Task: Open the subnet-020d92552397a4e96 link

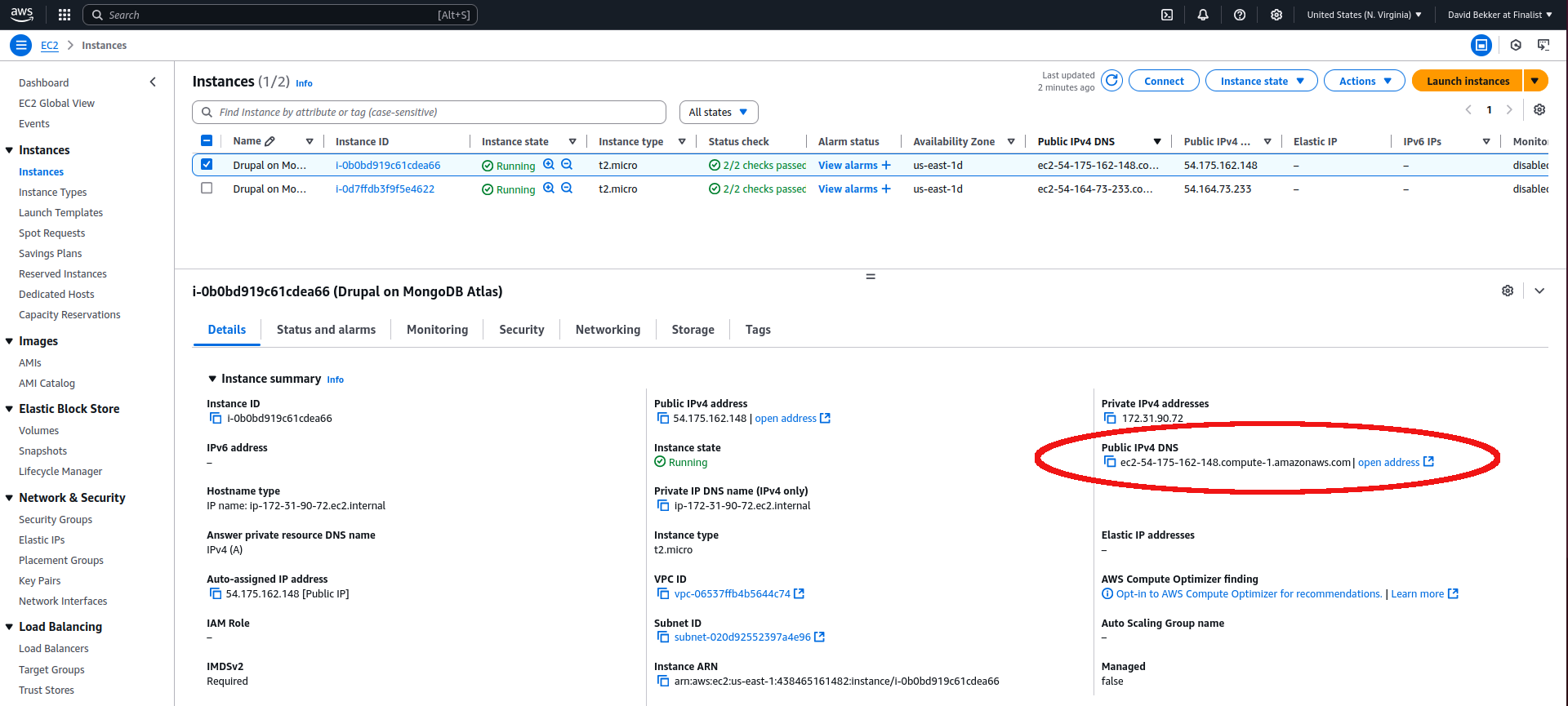Action: (x=742, y=637)
